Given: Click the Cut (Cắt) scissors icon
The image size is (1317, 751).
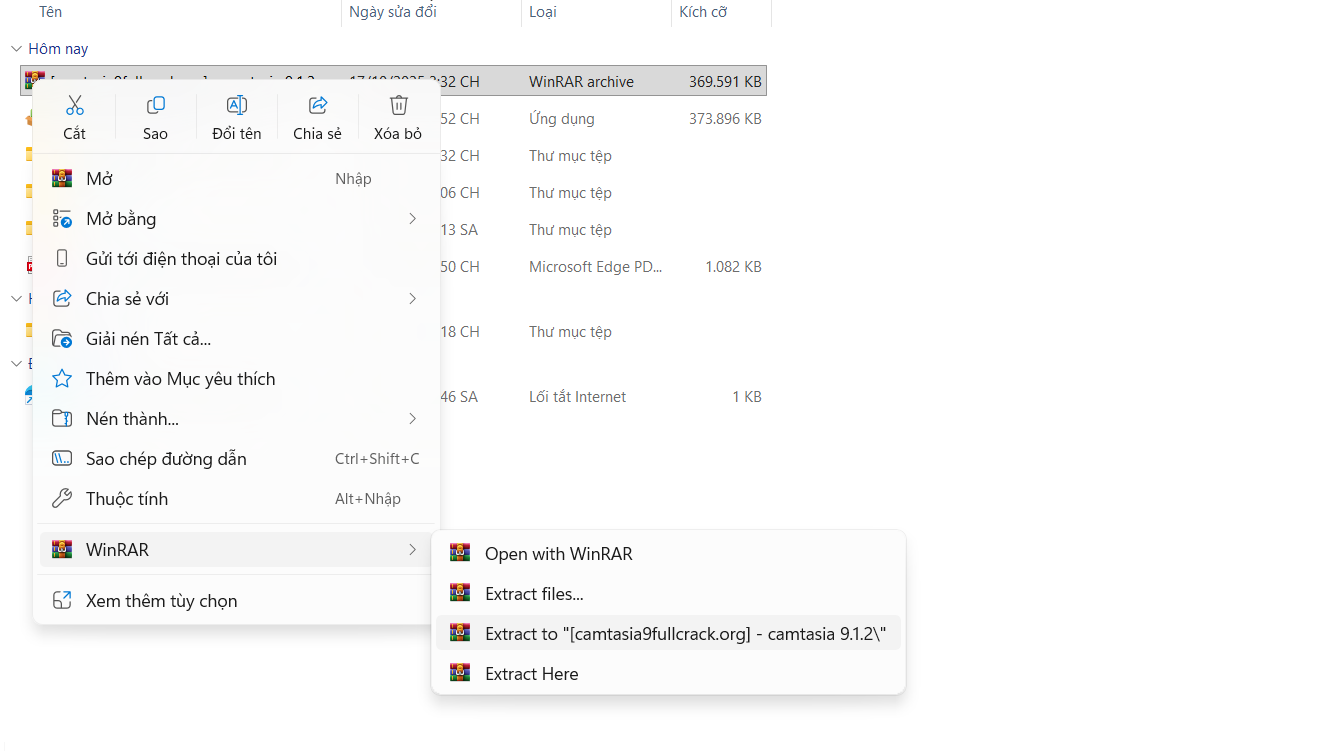Looking at the screenshot, I should tap(75, 106).
